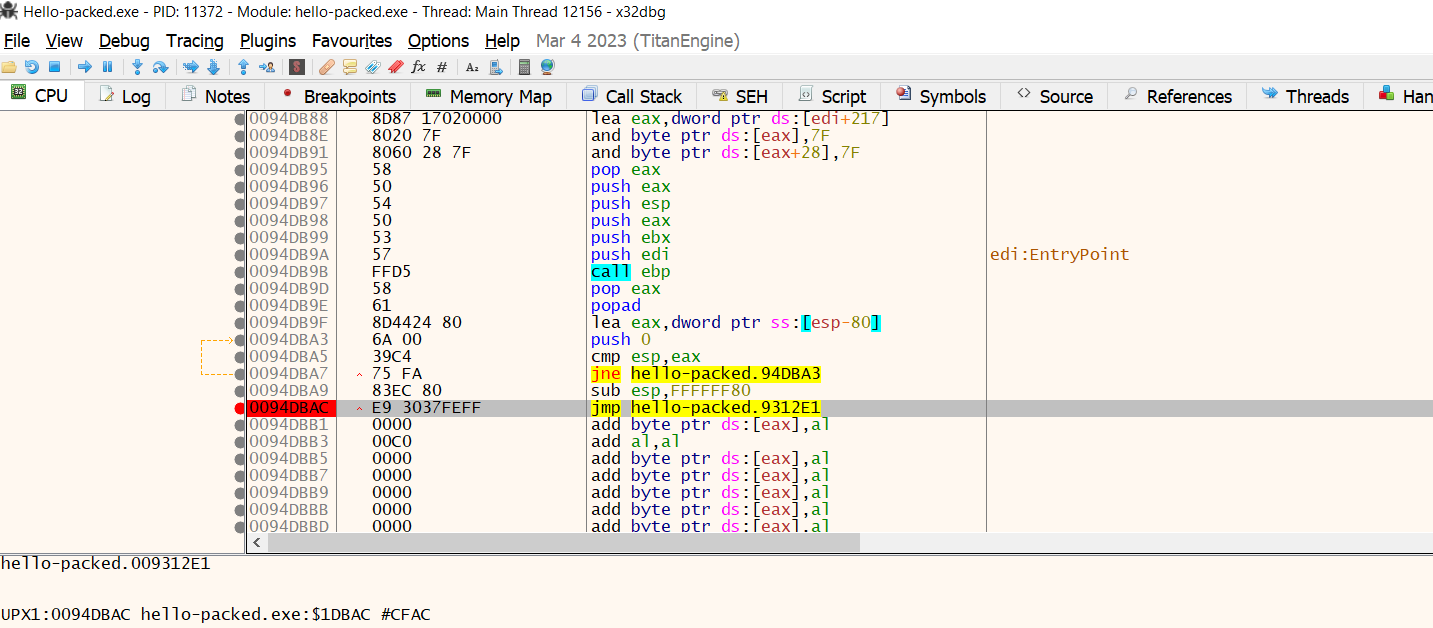Open the Patches bandage icon

coord(326,67)
